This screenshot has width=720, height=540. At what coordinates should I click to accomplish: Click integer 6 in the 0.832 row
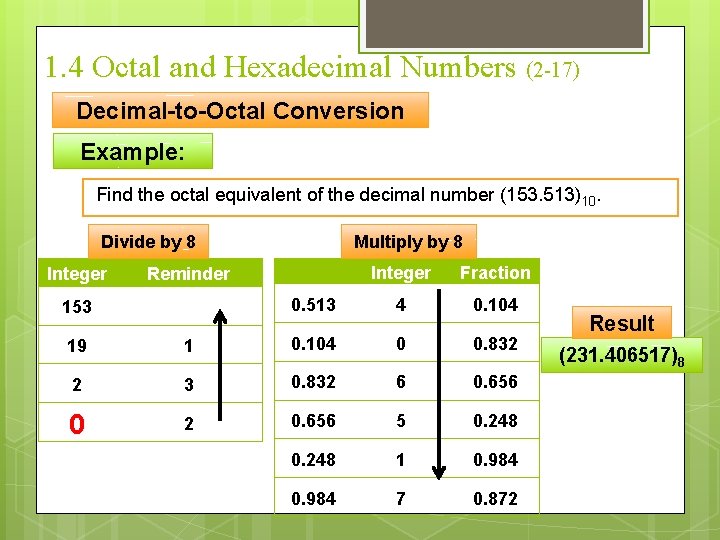[x=400, y=382]
